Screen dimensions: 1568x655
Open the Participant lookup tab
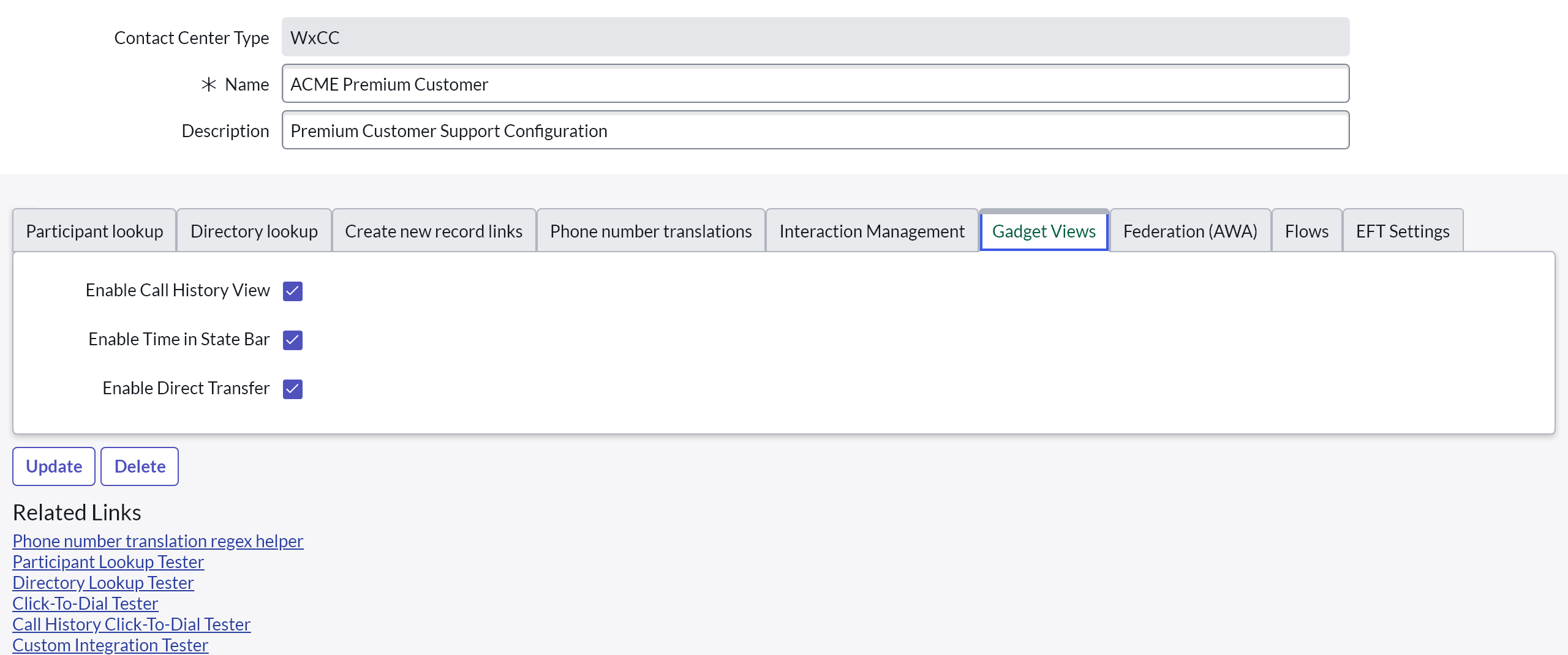click(x=94, y=231)
